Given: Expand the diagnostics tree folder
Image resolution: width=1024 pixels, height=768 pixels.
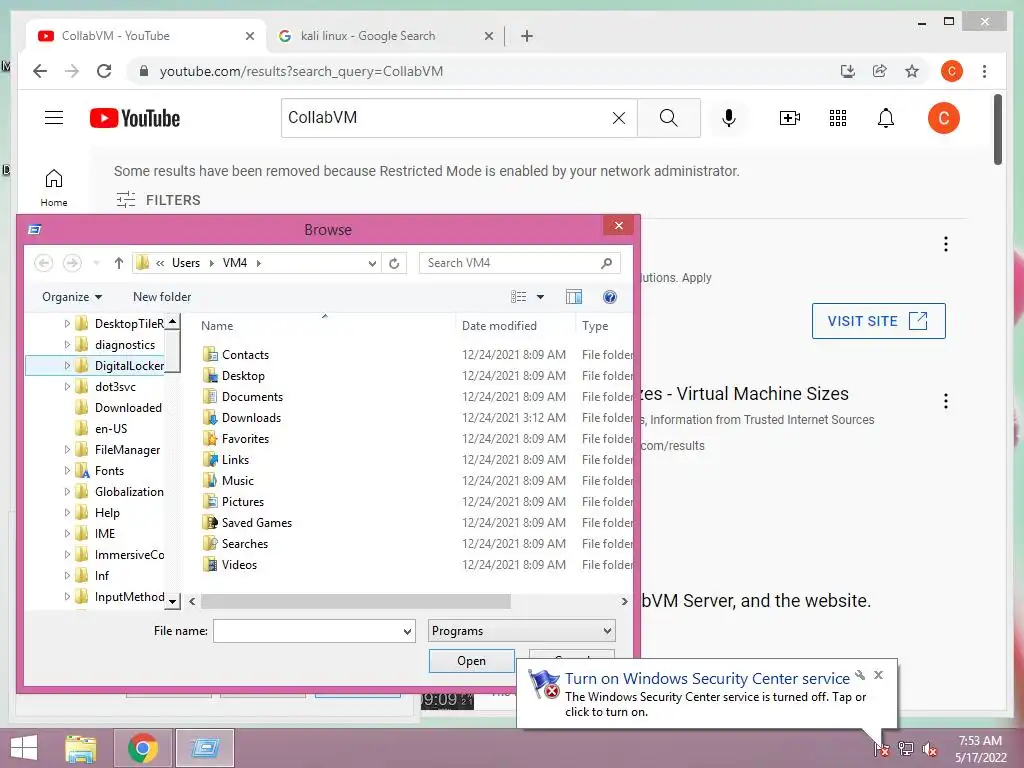Looking at the screenshot, I should [67, 344].
